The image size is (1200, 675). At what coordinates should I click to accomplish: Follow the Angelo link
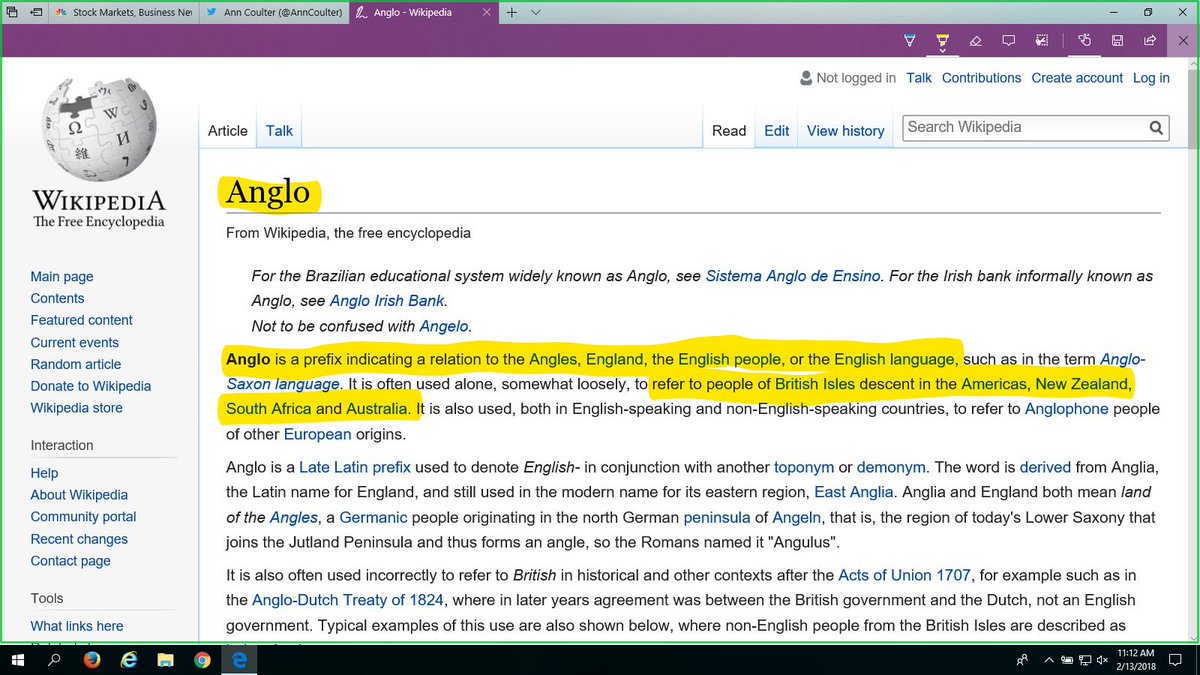[x=443, y=326]
